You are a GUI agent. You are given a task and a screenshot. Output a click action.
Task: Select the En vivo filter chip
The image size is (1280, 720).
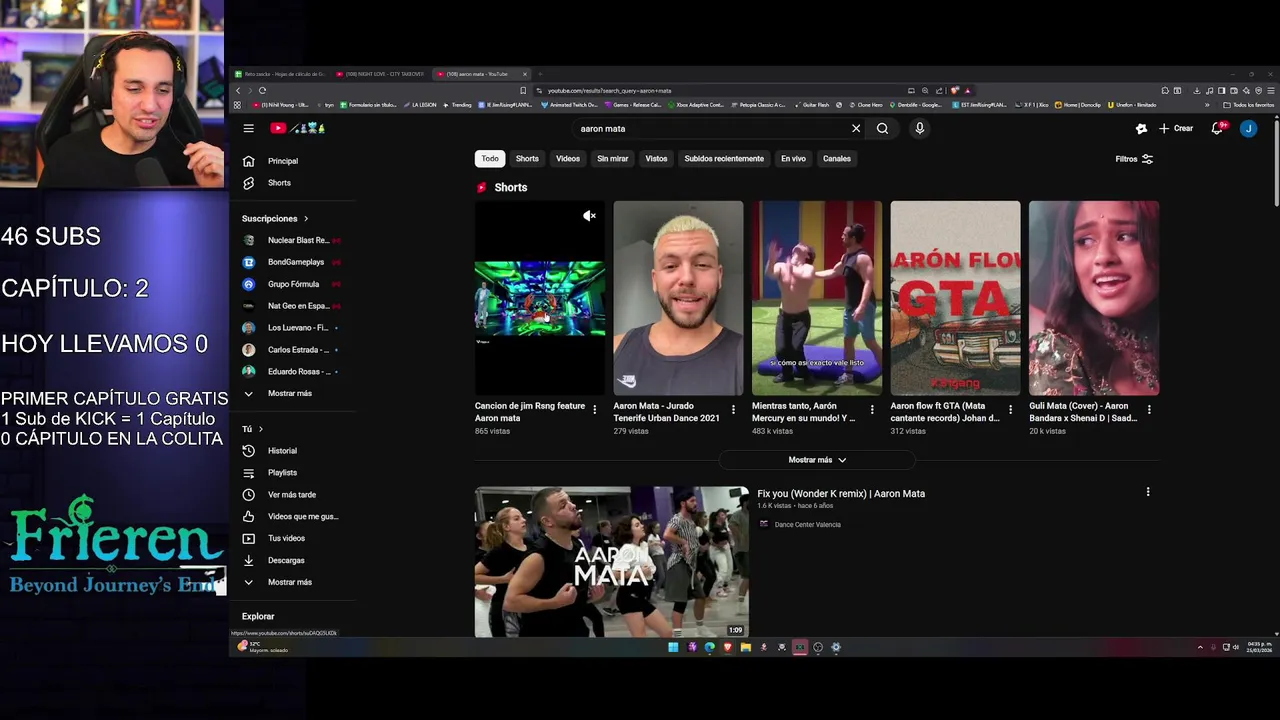click(x=793, y=158)
